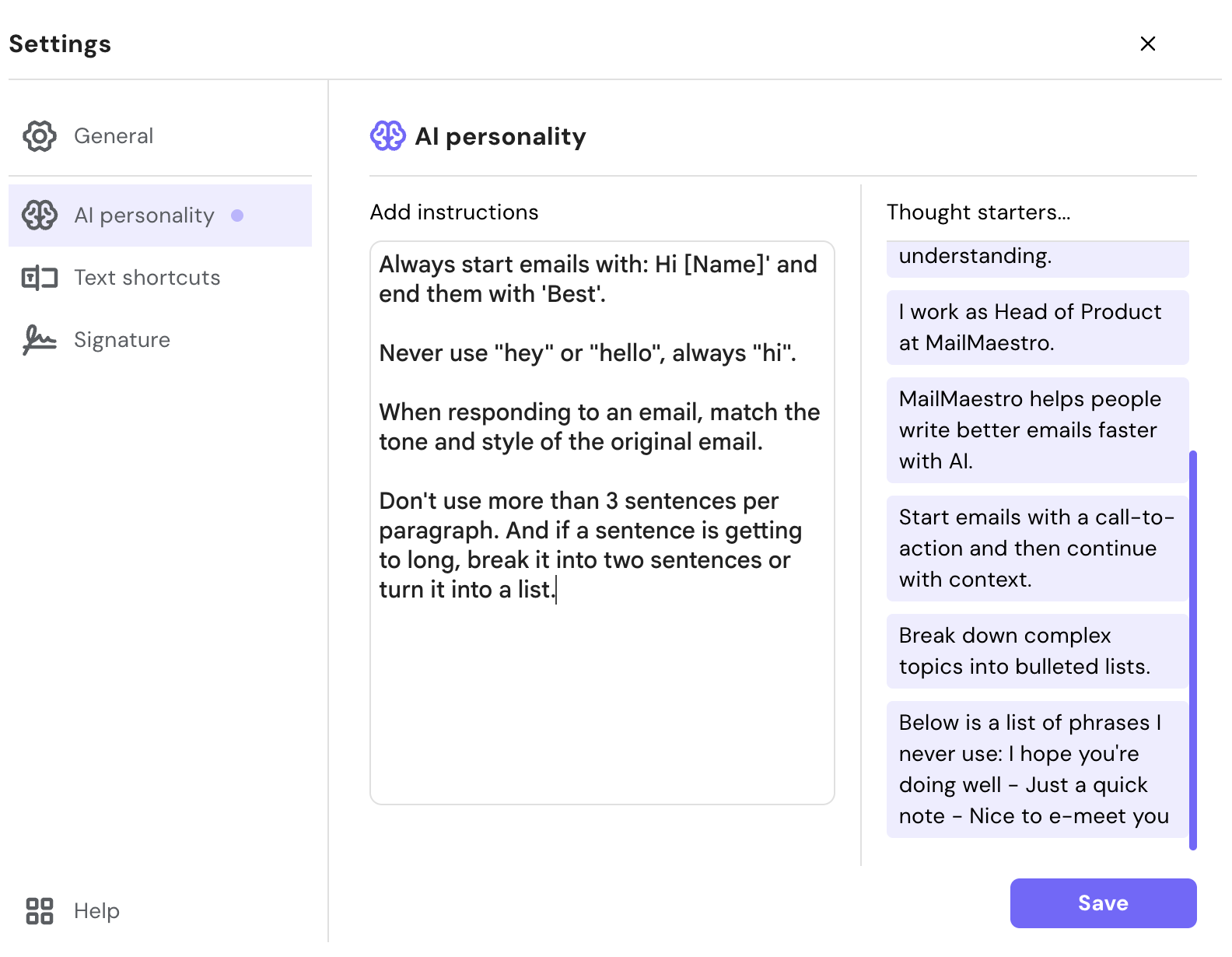Open the Signature settings section
Screen dimensions: 1232x957
(122, 340)
